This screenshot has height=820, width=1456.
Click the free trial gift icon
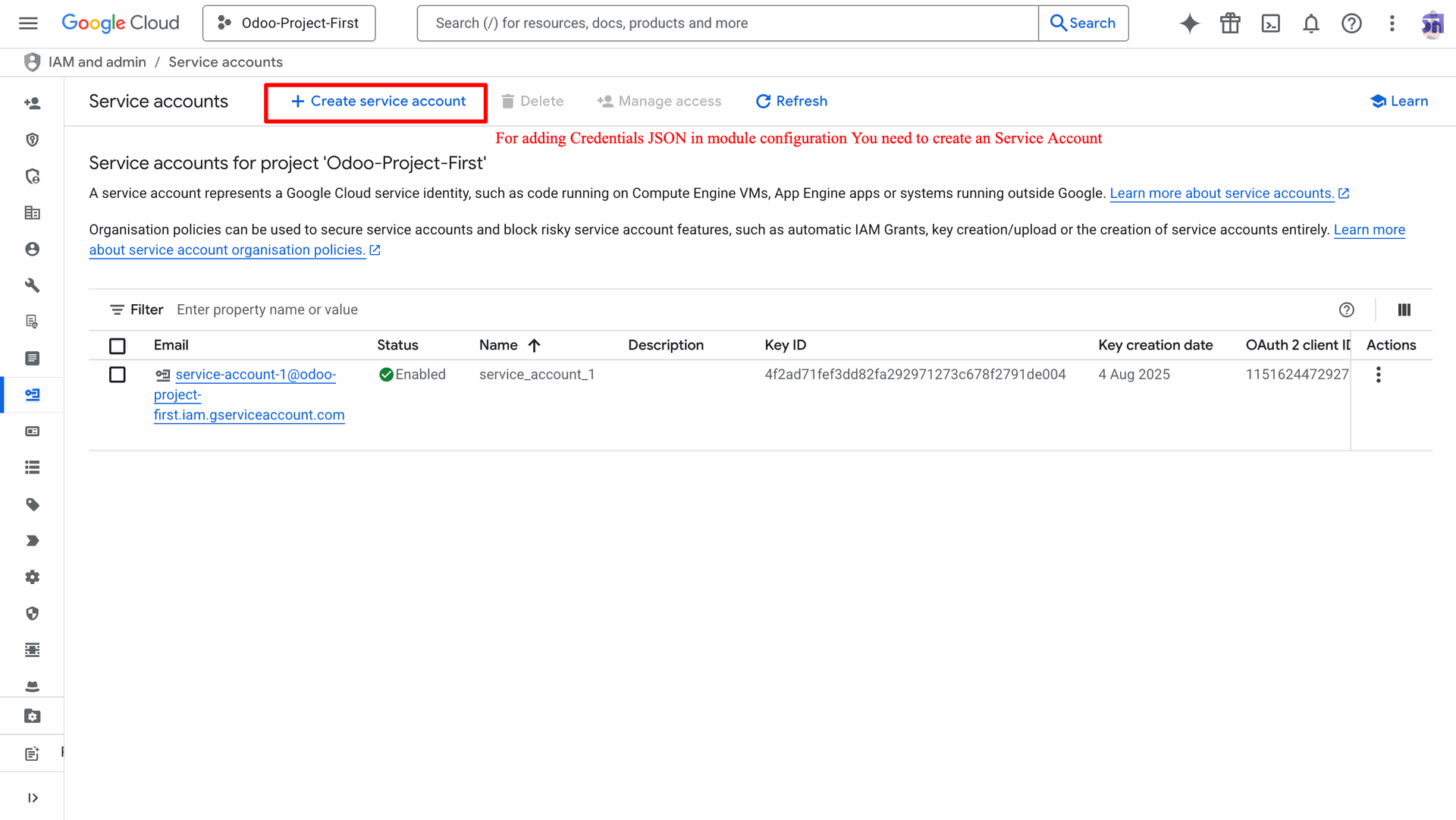[1230, 24]
